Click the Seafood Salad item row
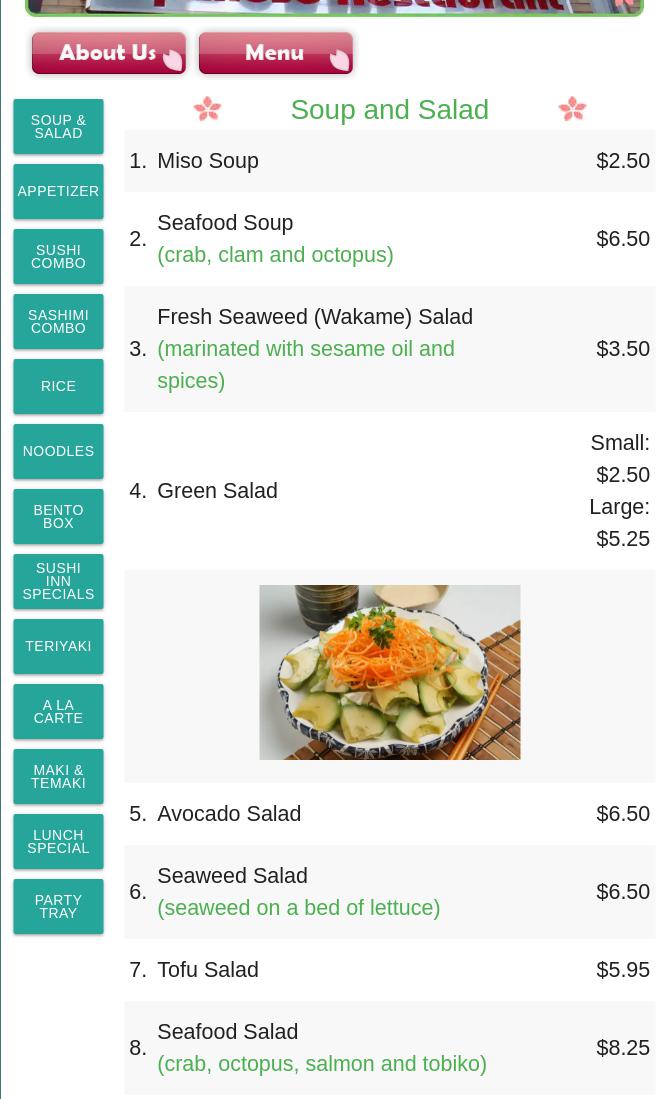 (390, 1048)
